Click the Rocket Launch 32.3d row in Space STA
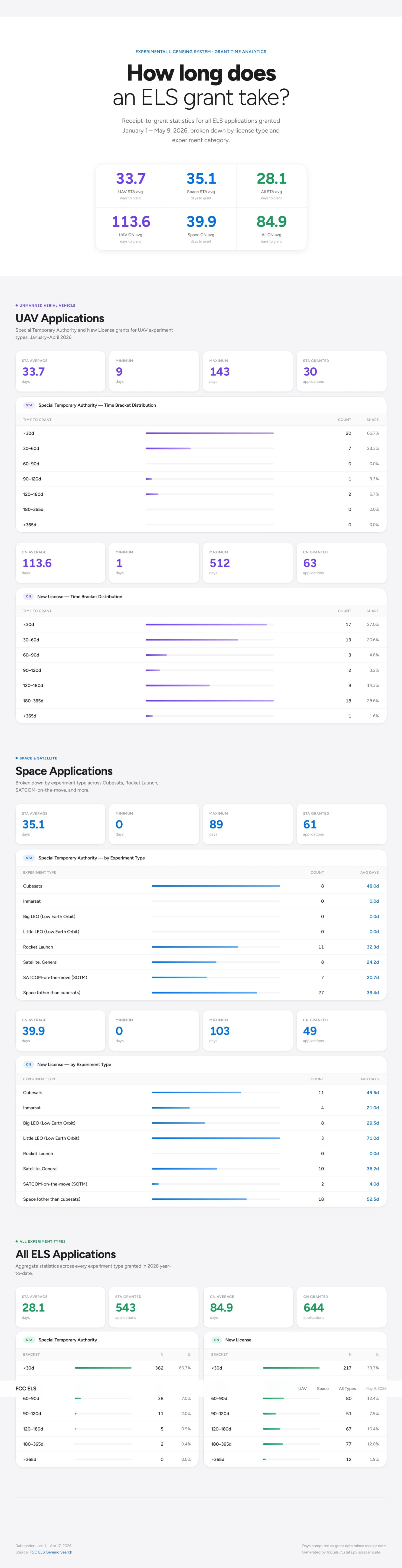The height and width of the screenshot is (1568, 402). (201, 947)
